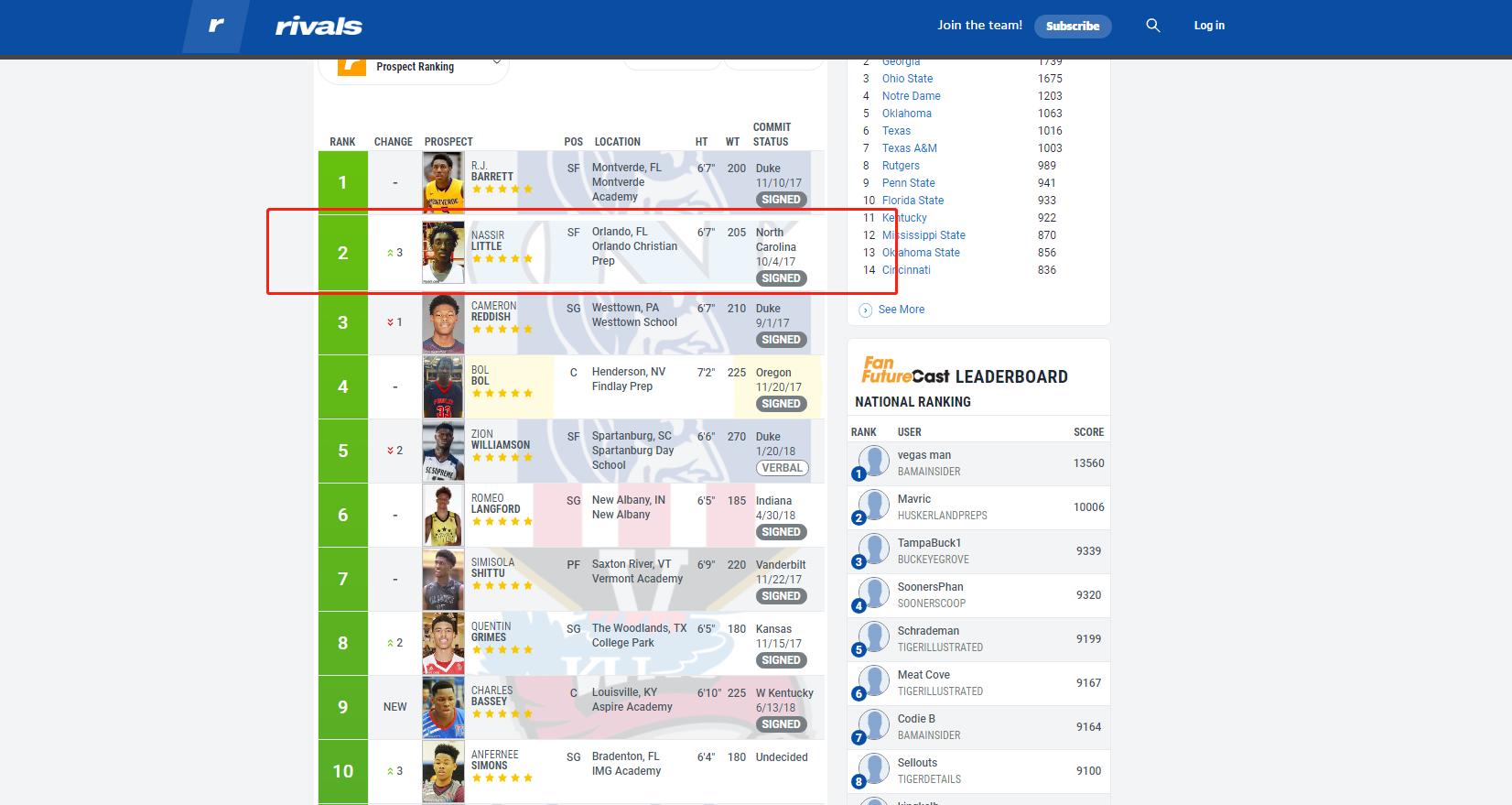
Task: Click Schrademan's avatar icon
Action: tap(874, 637)
